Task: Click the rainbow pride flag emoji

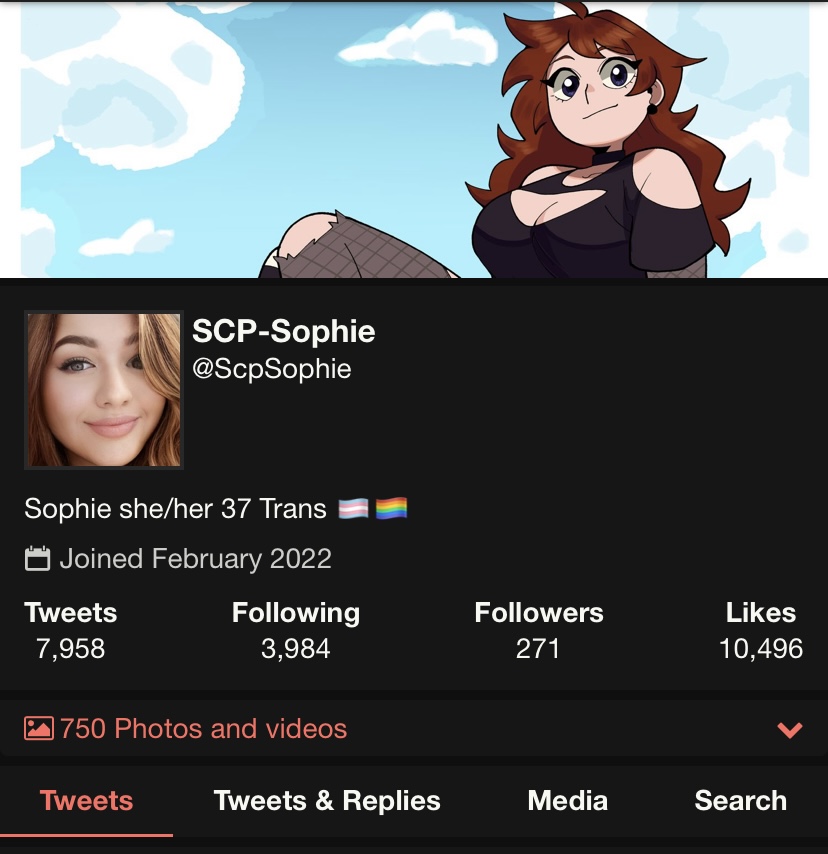Action: (x=391, y=509)
